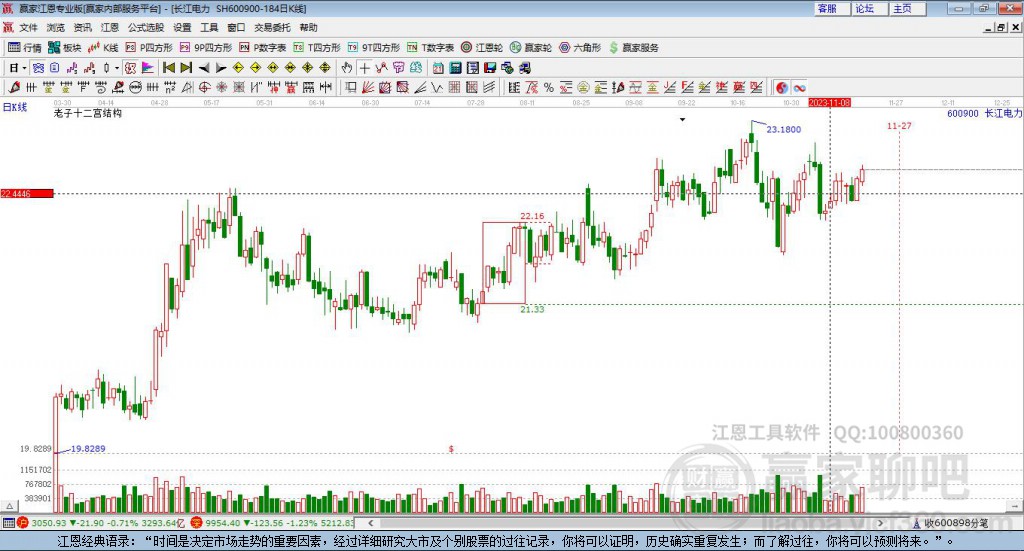This screenshot has width=1024, height=551.
Task: Toggle the crosshair cursor
Action: (x=364, y=68)
